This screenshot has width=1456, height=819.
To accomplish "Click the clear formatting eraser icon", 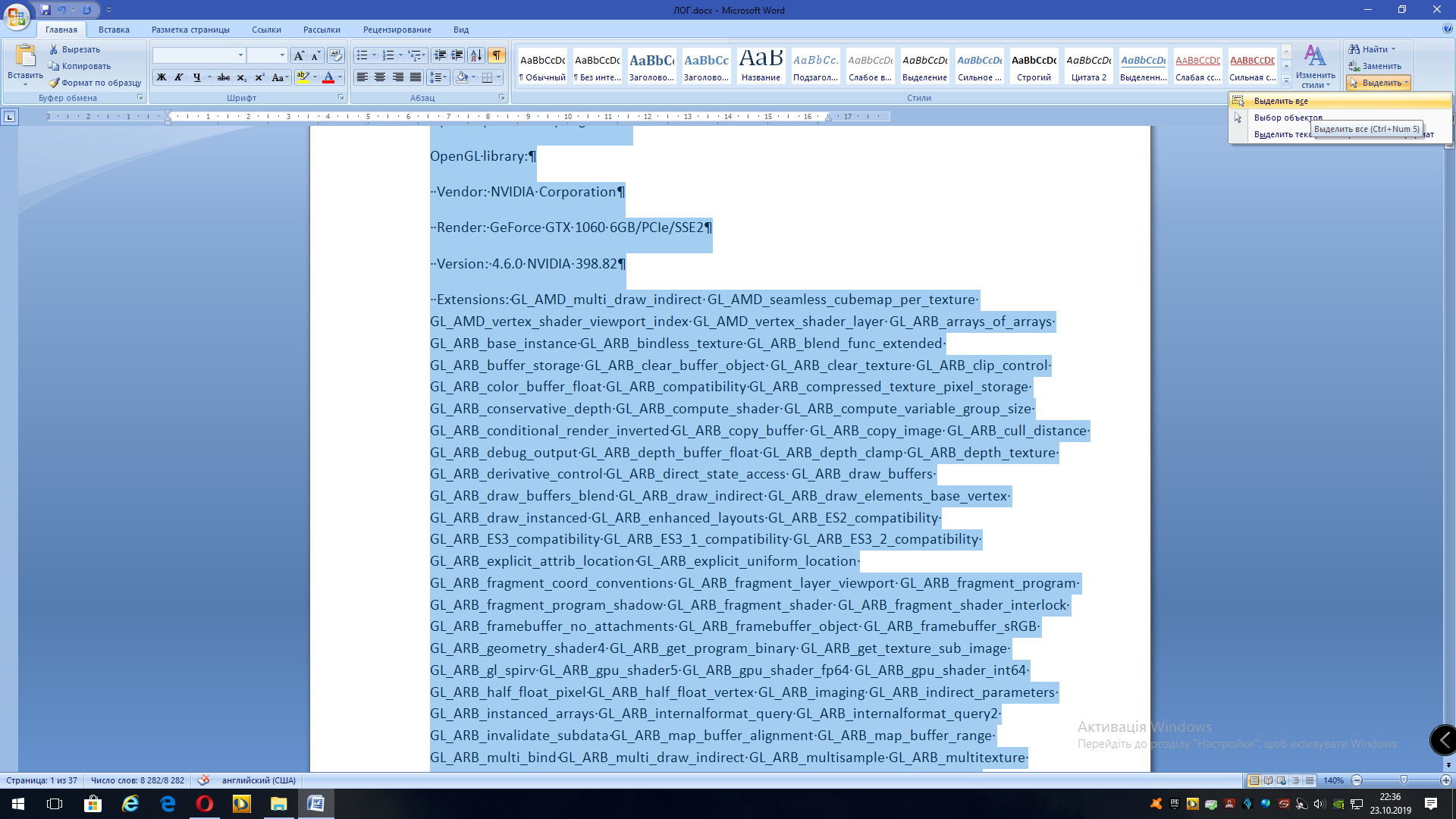I will coord(336,55).
